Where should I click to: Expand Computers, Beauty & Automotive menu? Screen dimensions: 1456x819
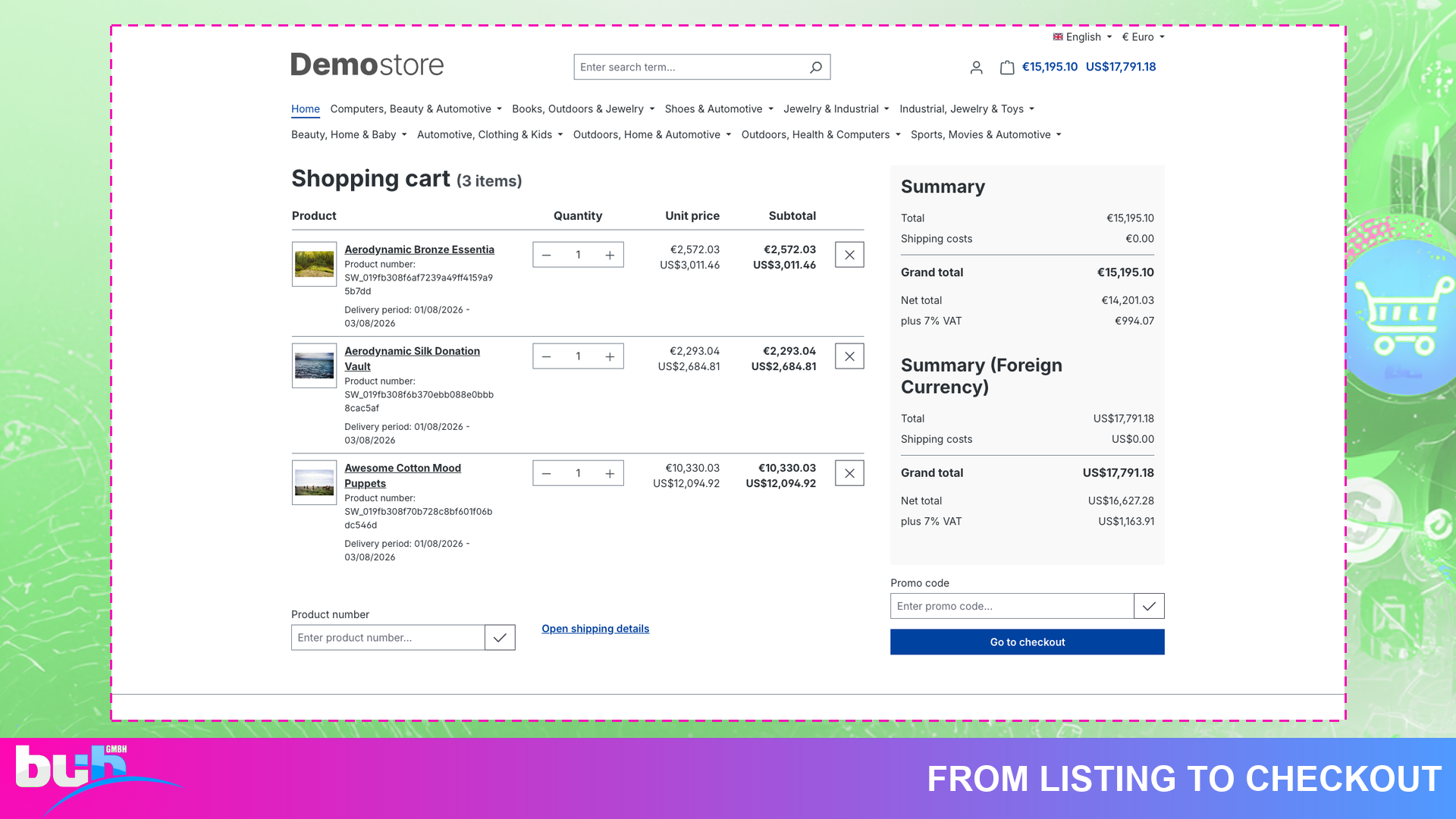416,109
